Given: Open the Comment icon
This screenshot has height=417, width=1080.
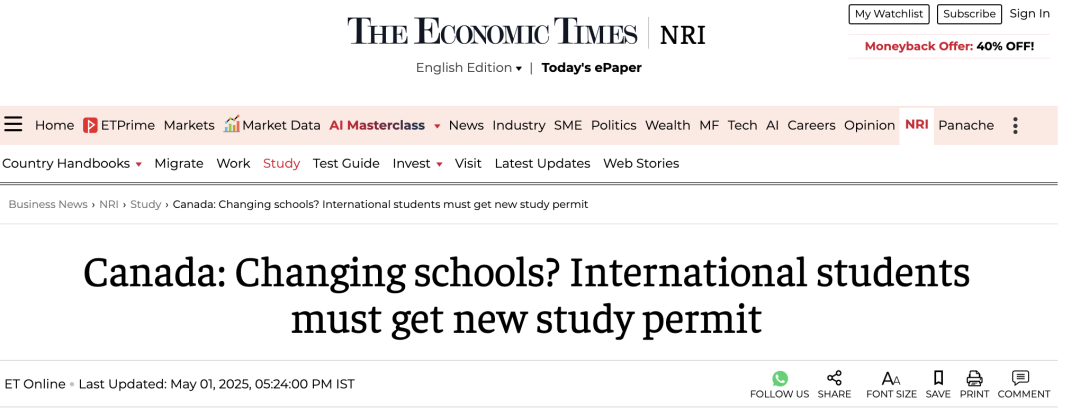Looking at the screenshot, I should click(1021, 378).
